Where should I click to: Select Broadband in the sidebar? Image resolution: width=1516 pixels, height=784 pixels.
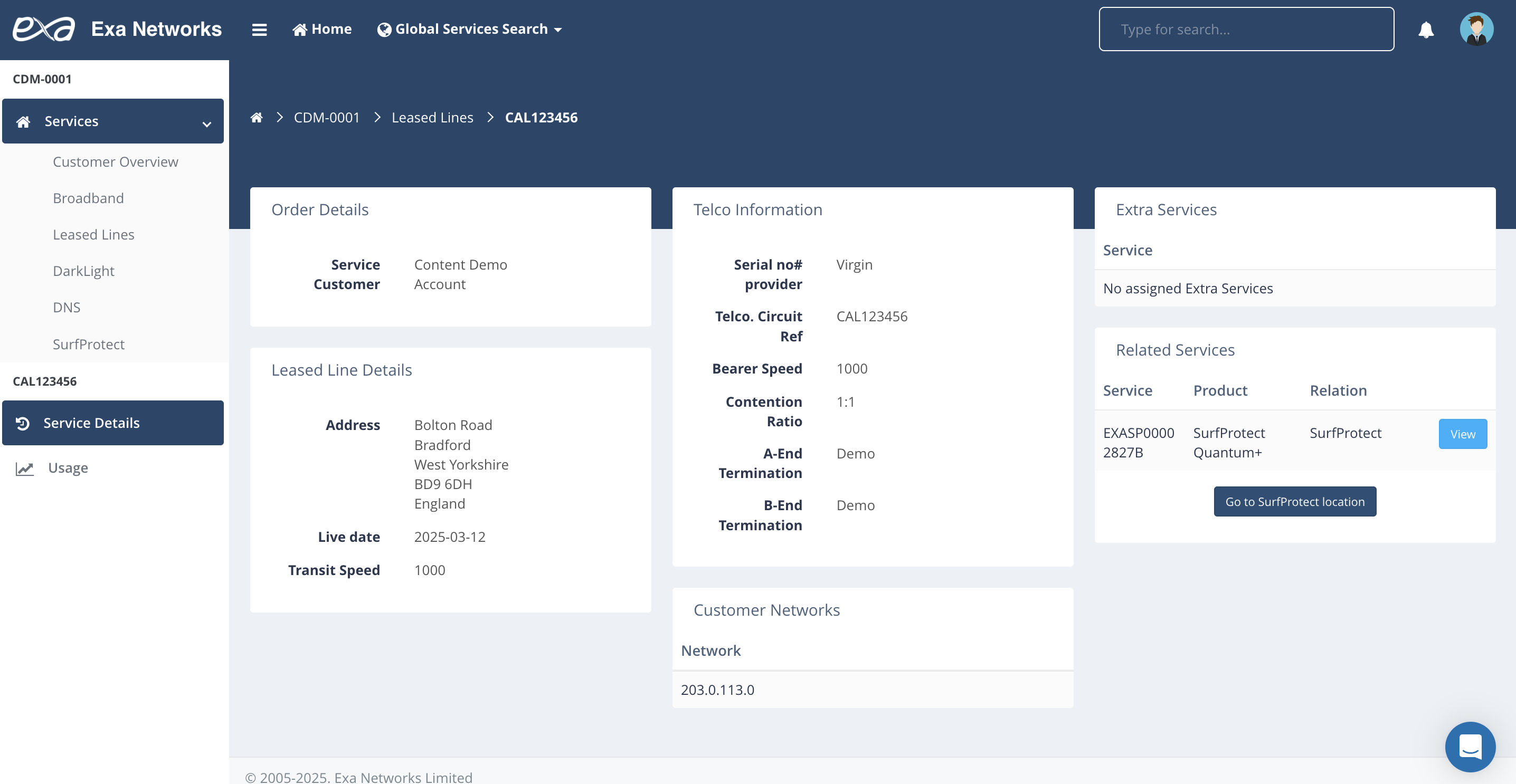pyautogui.click(x=88, y=198)
